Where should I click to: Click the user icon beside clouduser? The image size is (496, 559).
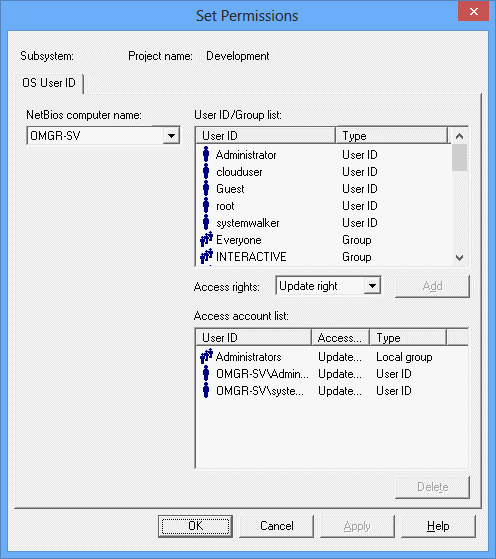tap(206, 171)
